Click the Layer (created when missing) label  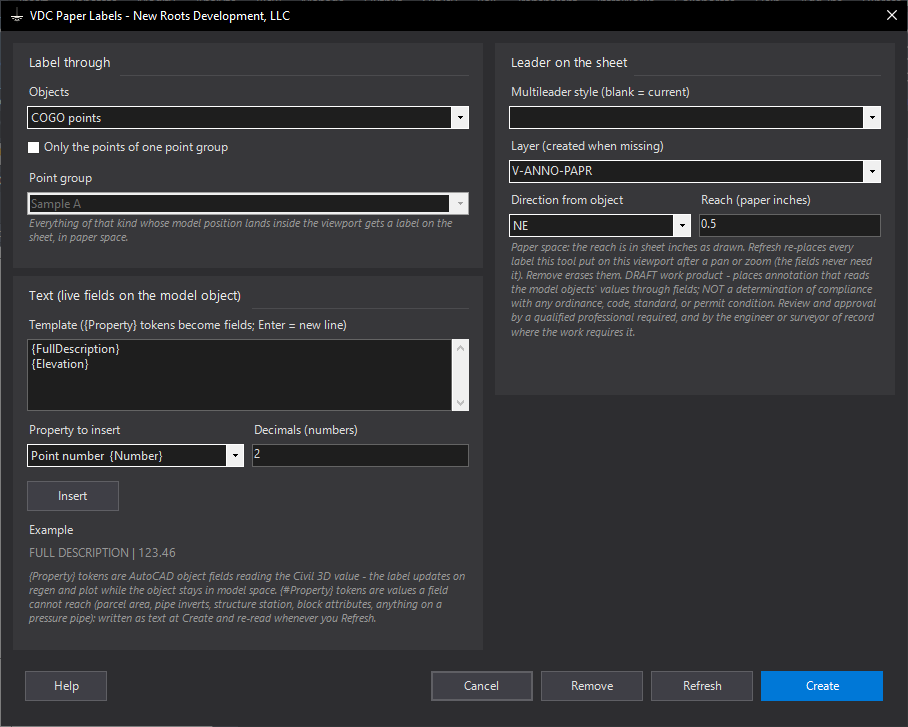pyautogui.click(x=587, y=146)
